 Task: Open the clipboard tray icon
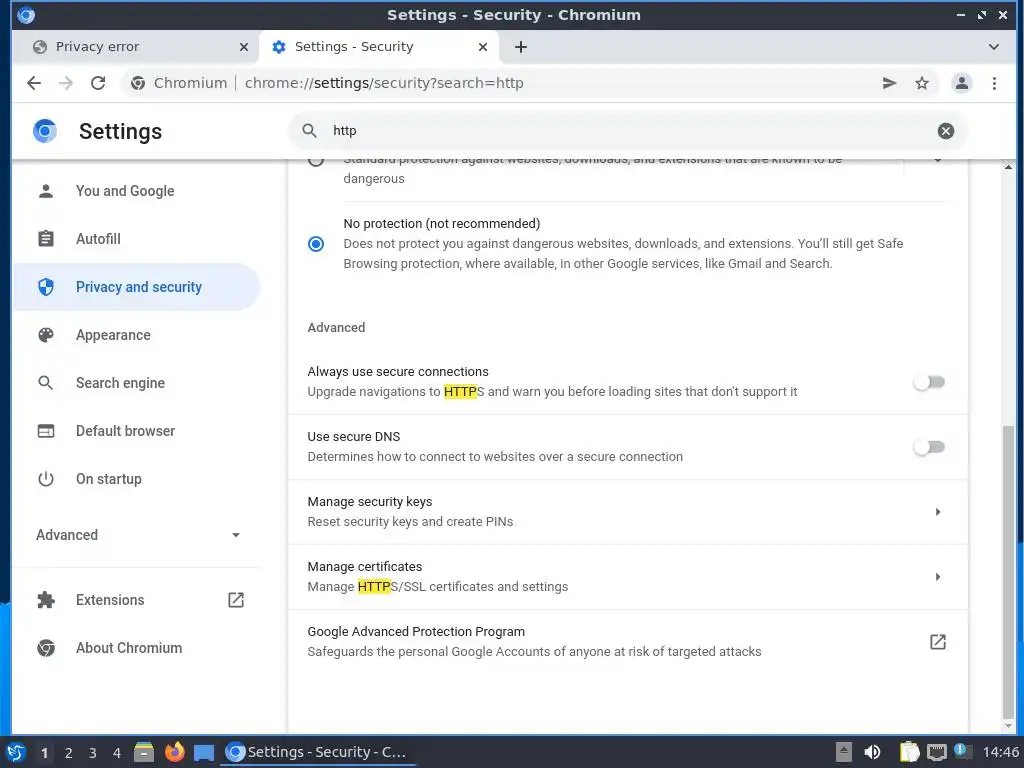909,752
